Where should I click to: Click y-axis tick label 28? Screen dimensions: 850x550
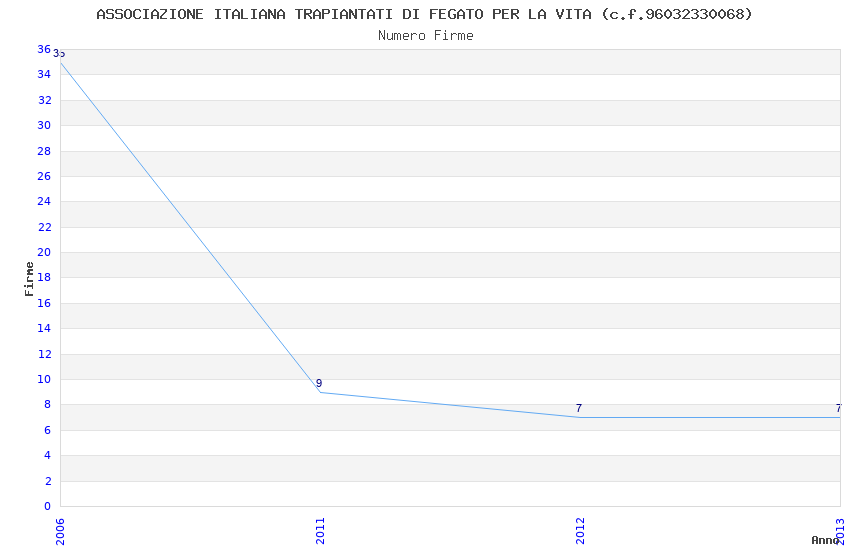tap(44, 151)
